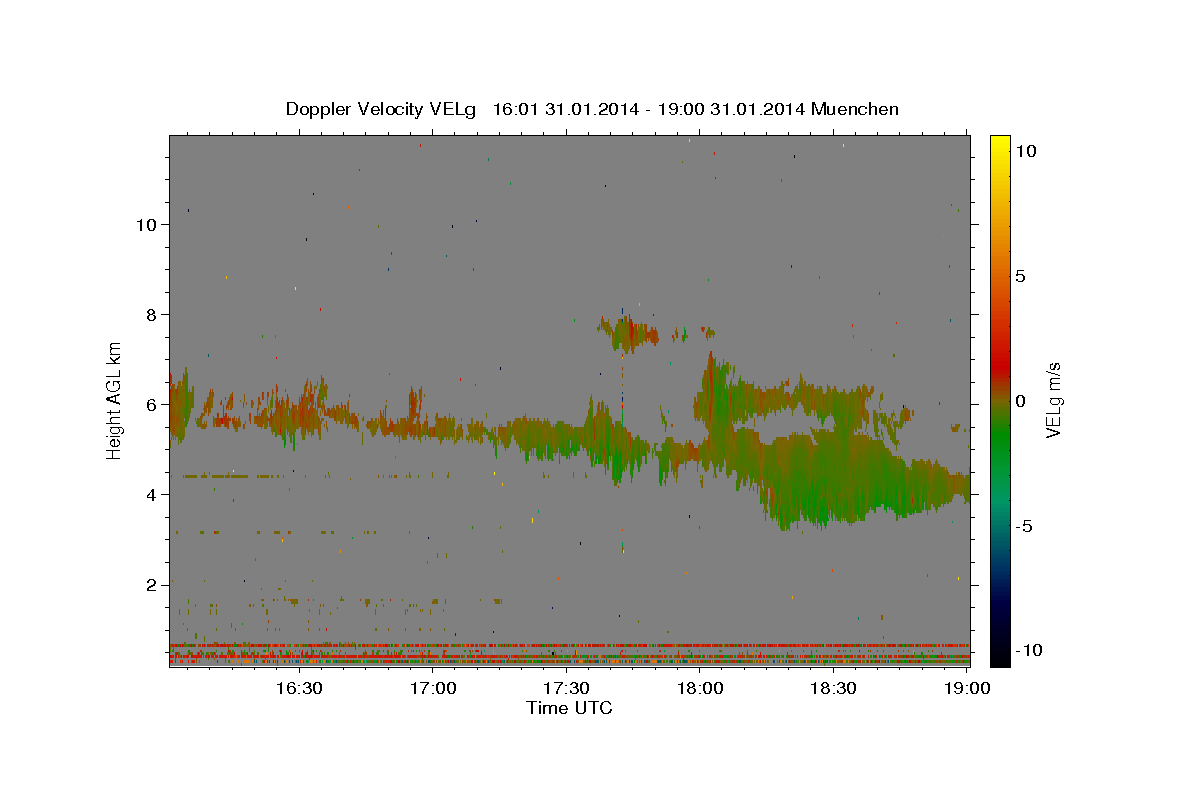The image size is (1200, 800).
Task: Click the 18:00 time tick label
Action: coord(701,688)
